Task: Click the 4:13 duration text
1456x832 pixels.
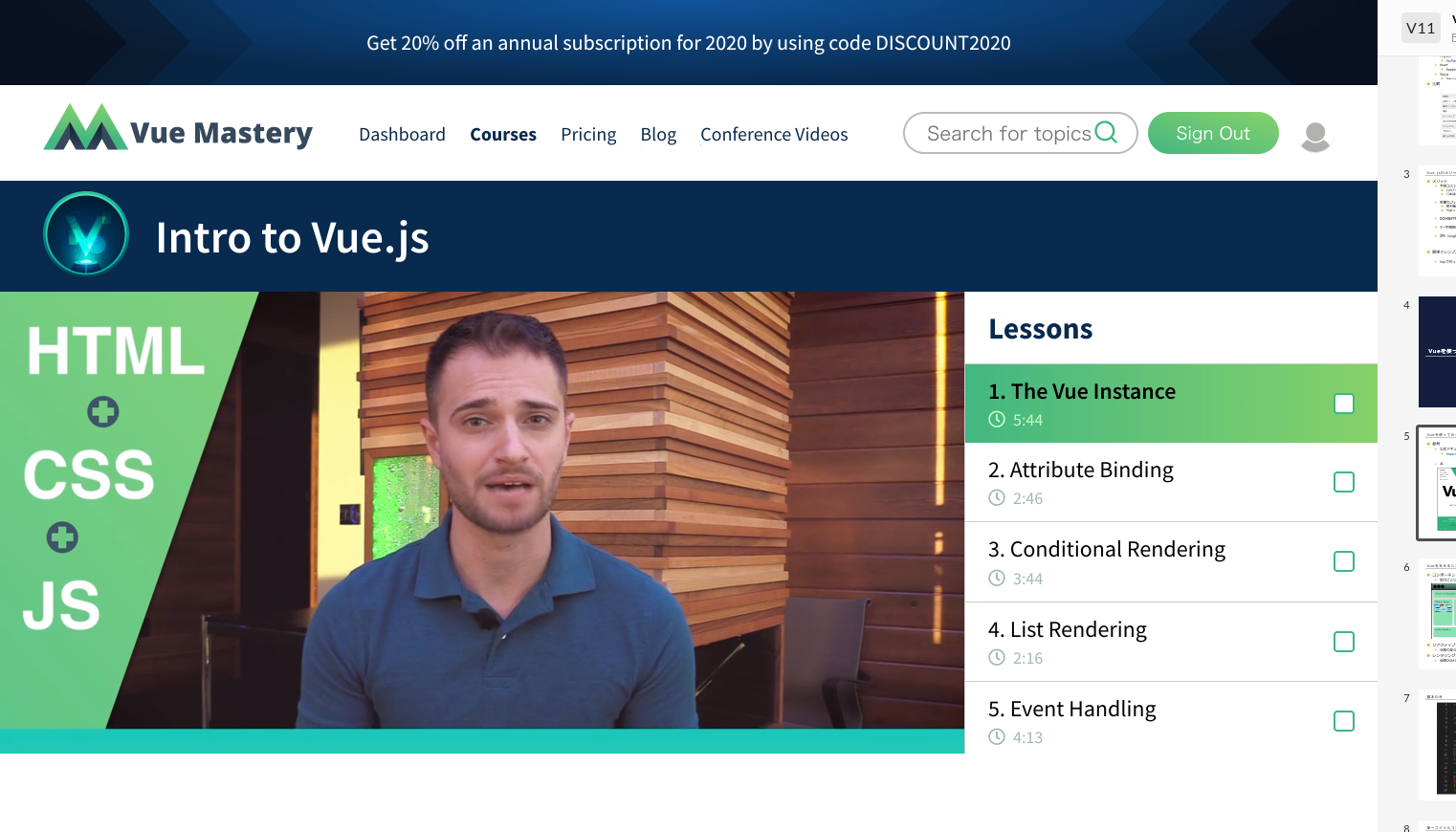Action: [x=1027, y=737]
